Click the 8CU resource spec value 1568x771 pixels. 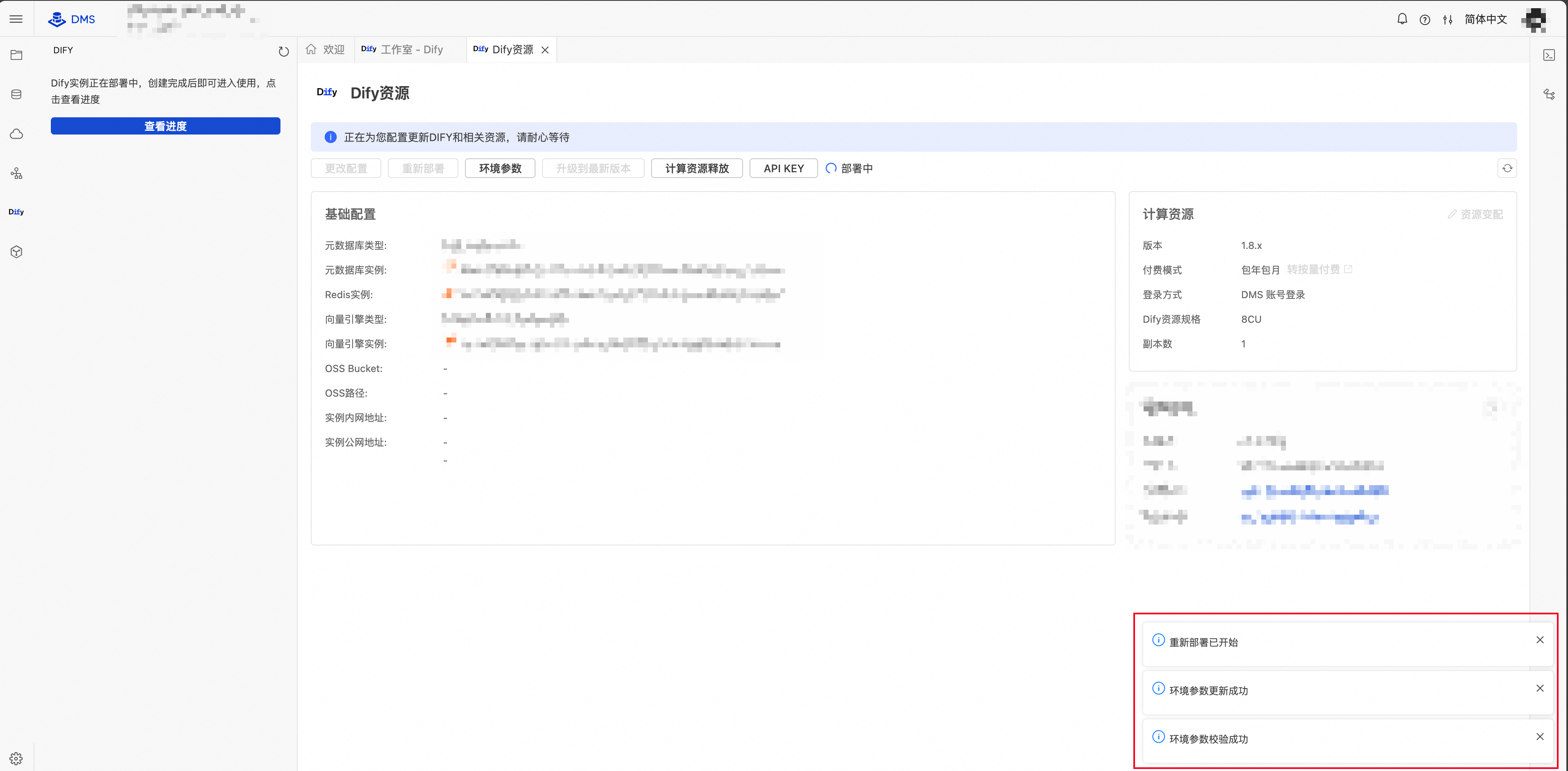click(1251, 319)
